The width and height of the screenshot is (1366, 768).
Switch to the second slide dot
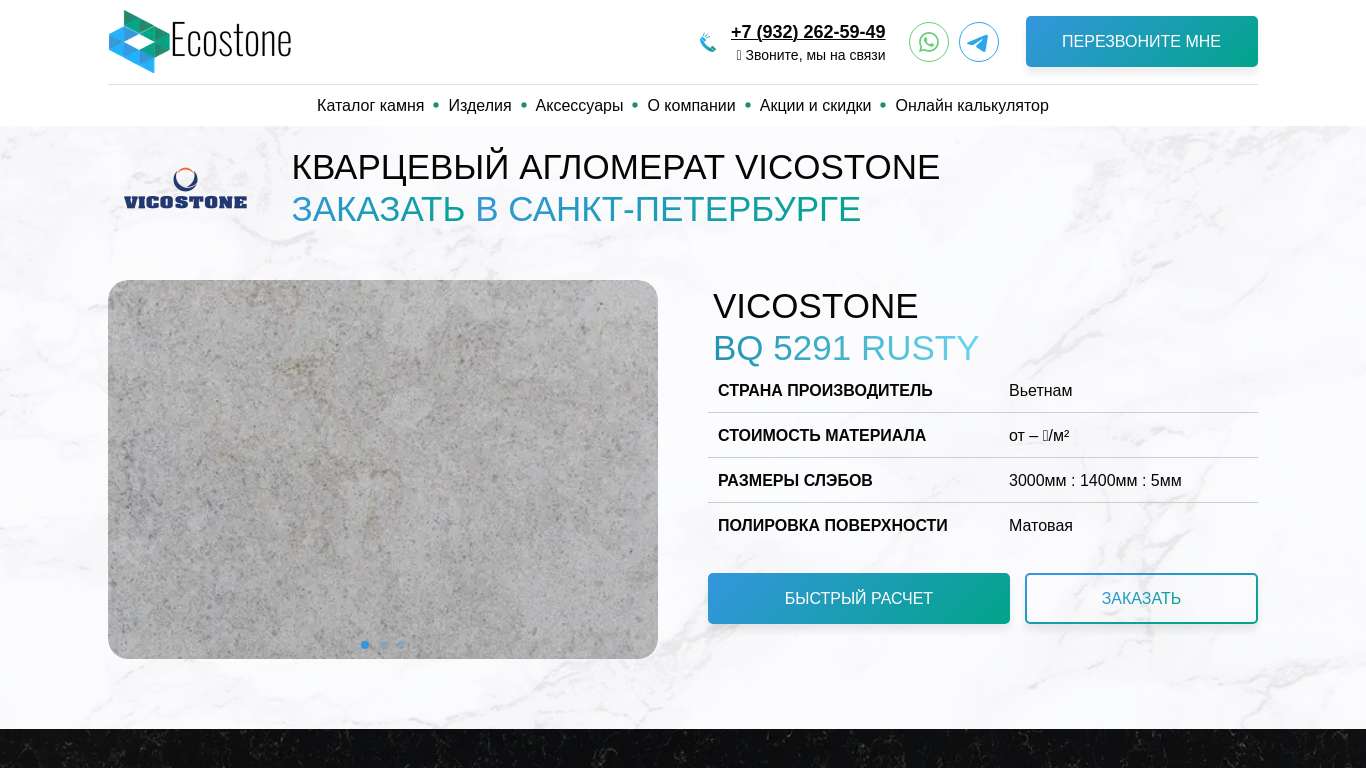tap(383, 645)
